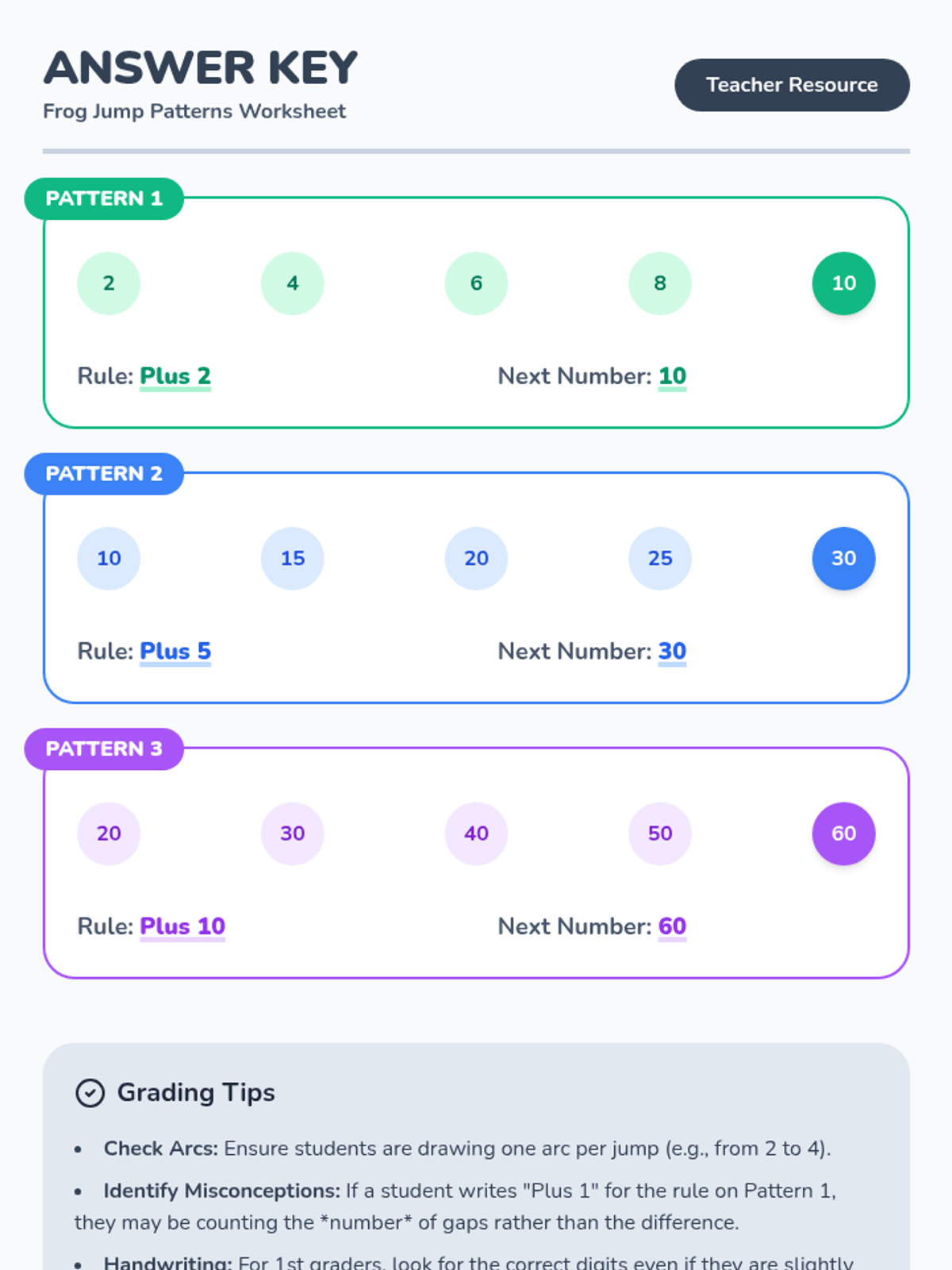
Task: Click the Grading Tips checkmark icon
Action: (90, 1093)
